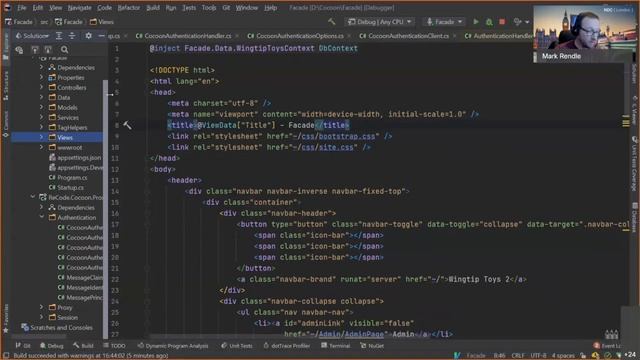Click the src breadcrumb in navigation bar

pos(44,22)
